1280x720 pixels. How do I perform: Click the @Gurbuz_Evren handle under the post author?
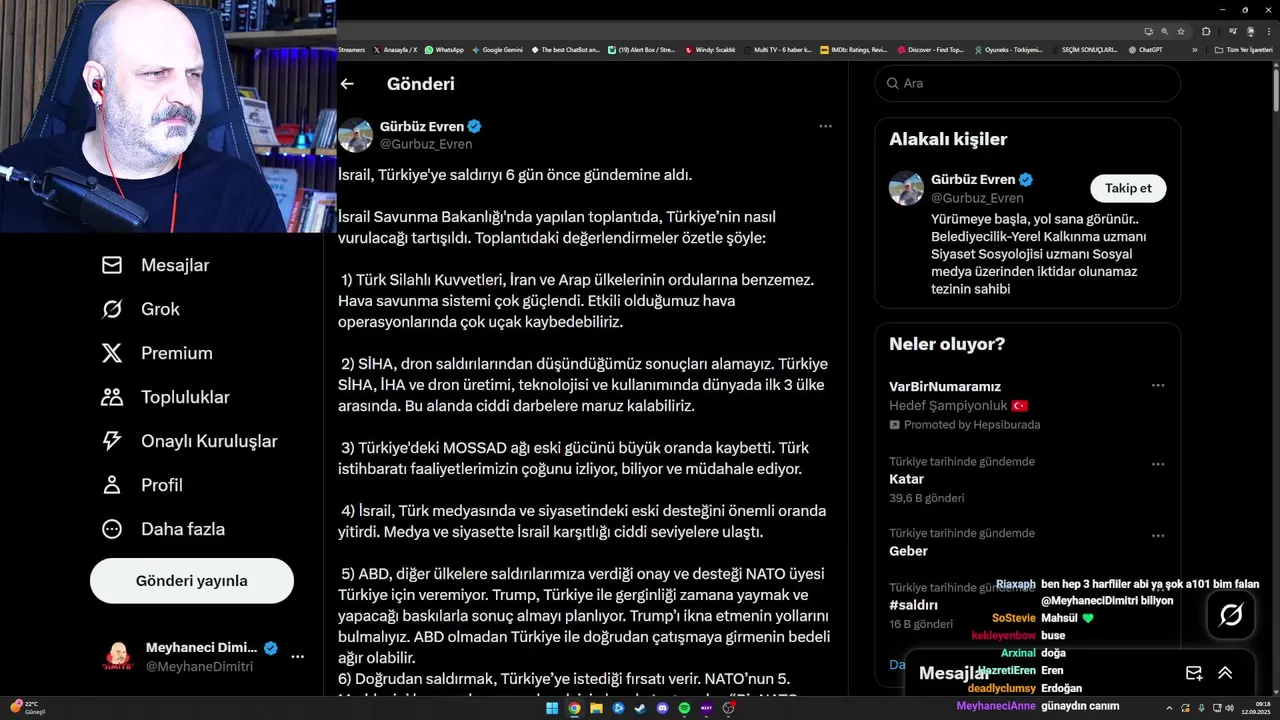[x=426, y=144]
